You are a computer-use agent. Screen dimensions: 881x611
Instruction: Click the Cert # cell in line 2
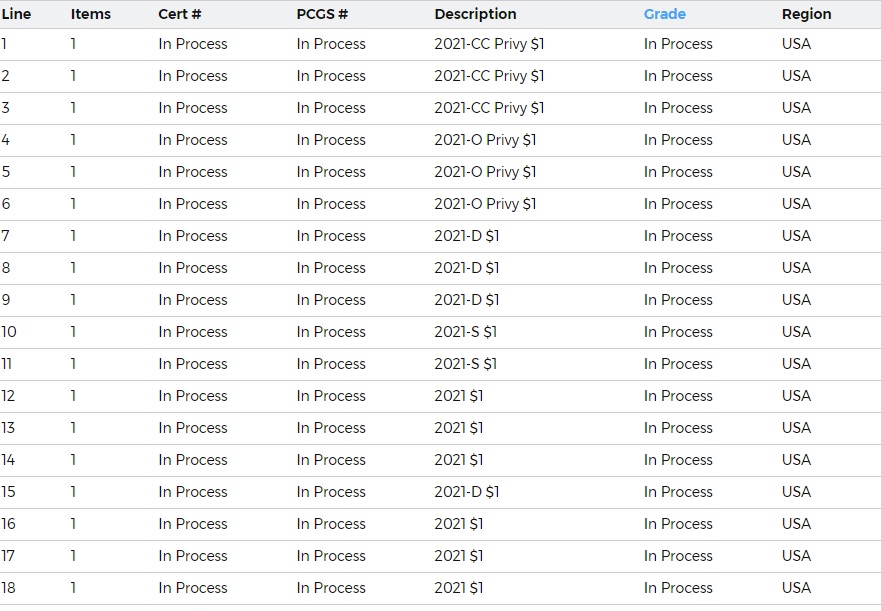[x=193, y=76]
